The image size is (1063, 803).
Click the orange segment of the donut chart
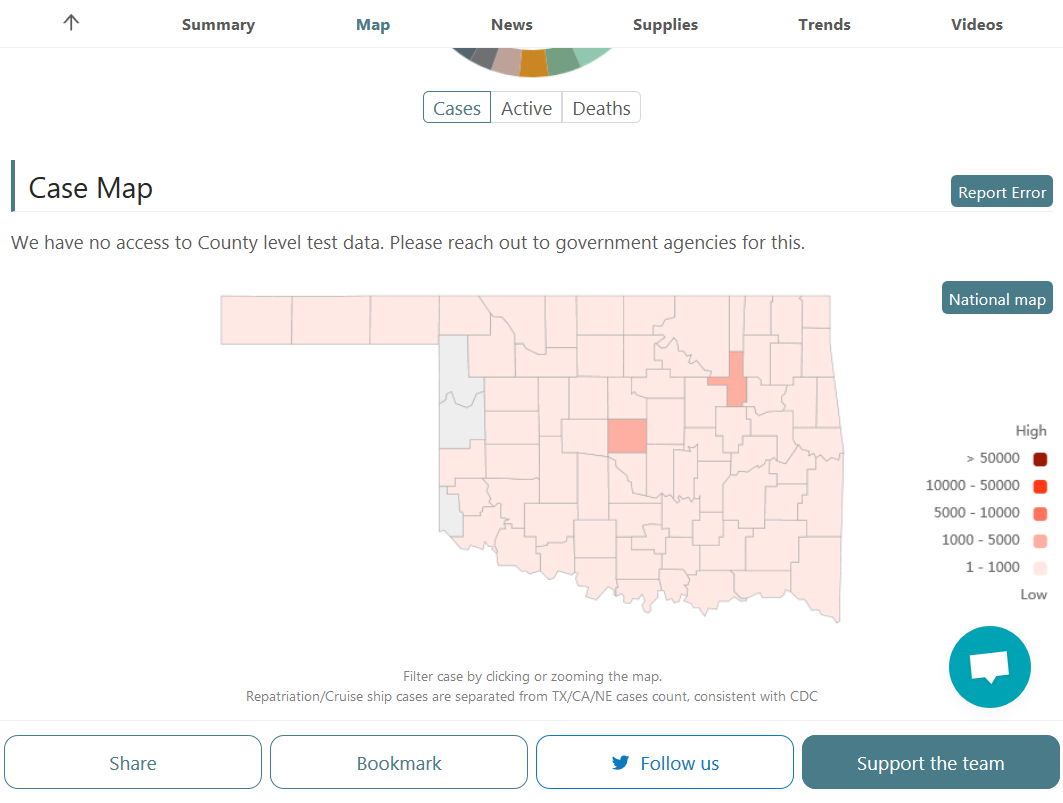pos(534,64)
